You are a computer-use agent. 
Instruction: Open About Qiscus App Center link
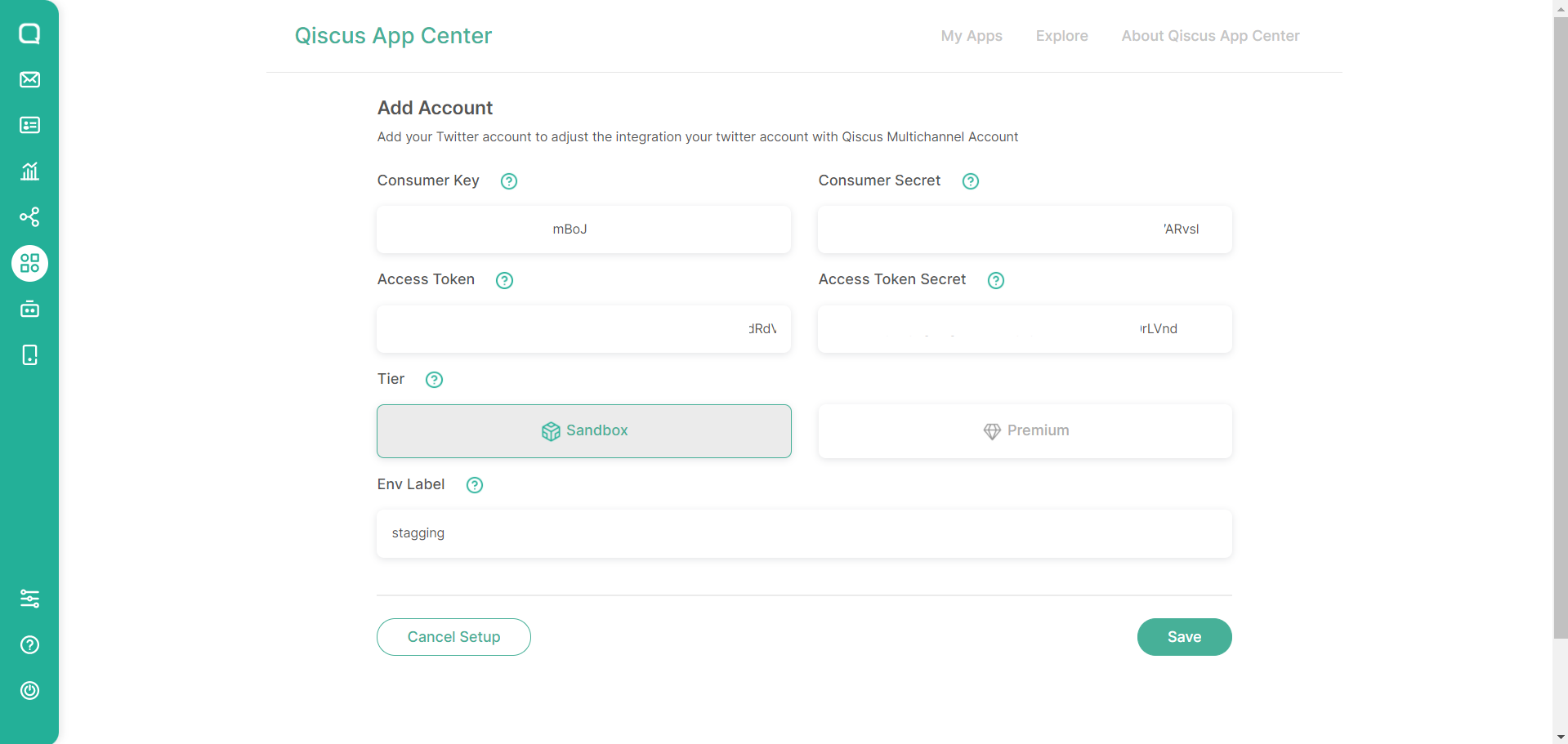(1209, 36)
